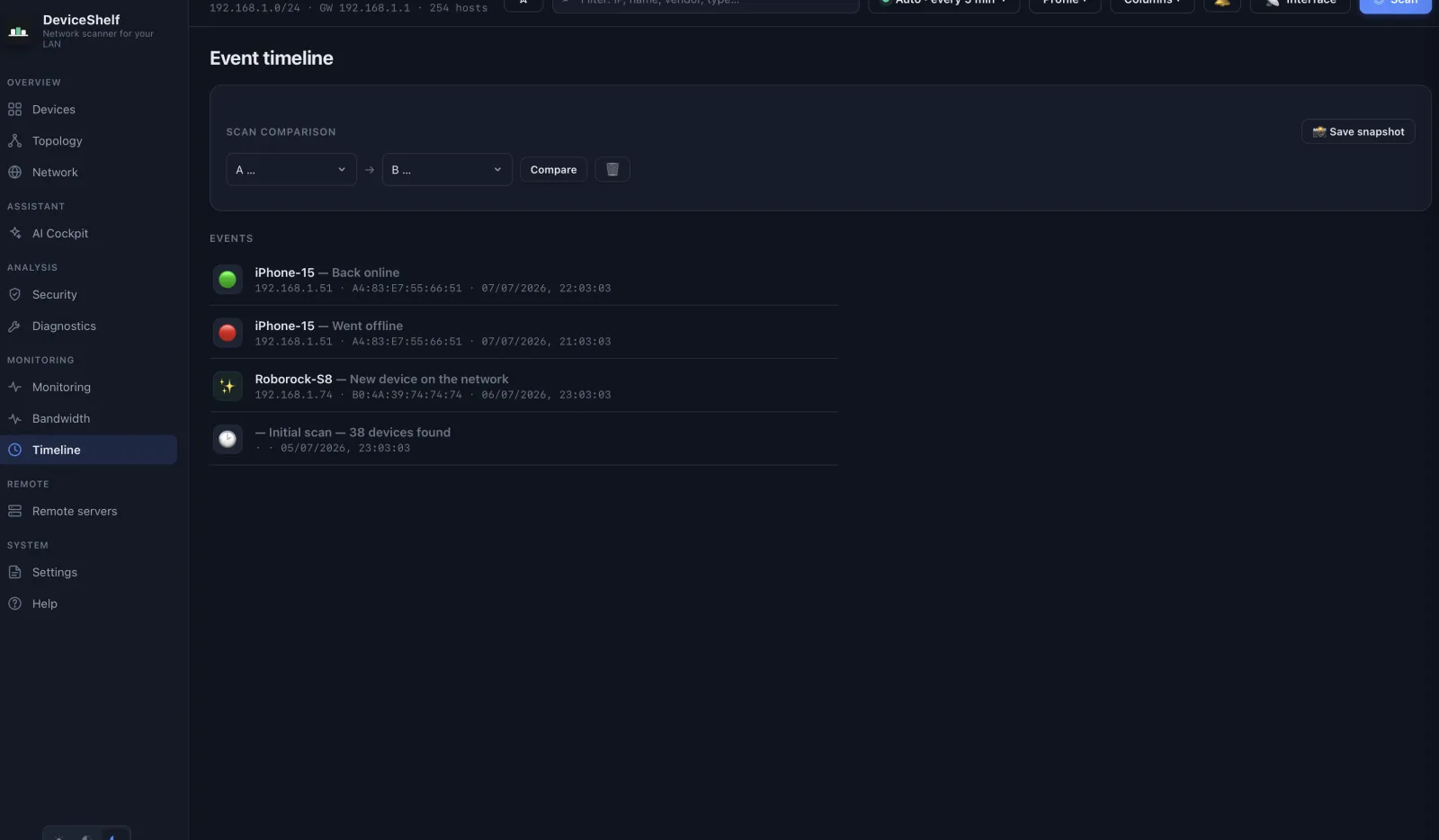Open the Devices grid icon in sidebar
This screenshot has height=840, width=1439.
click(14, 110)
